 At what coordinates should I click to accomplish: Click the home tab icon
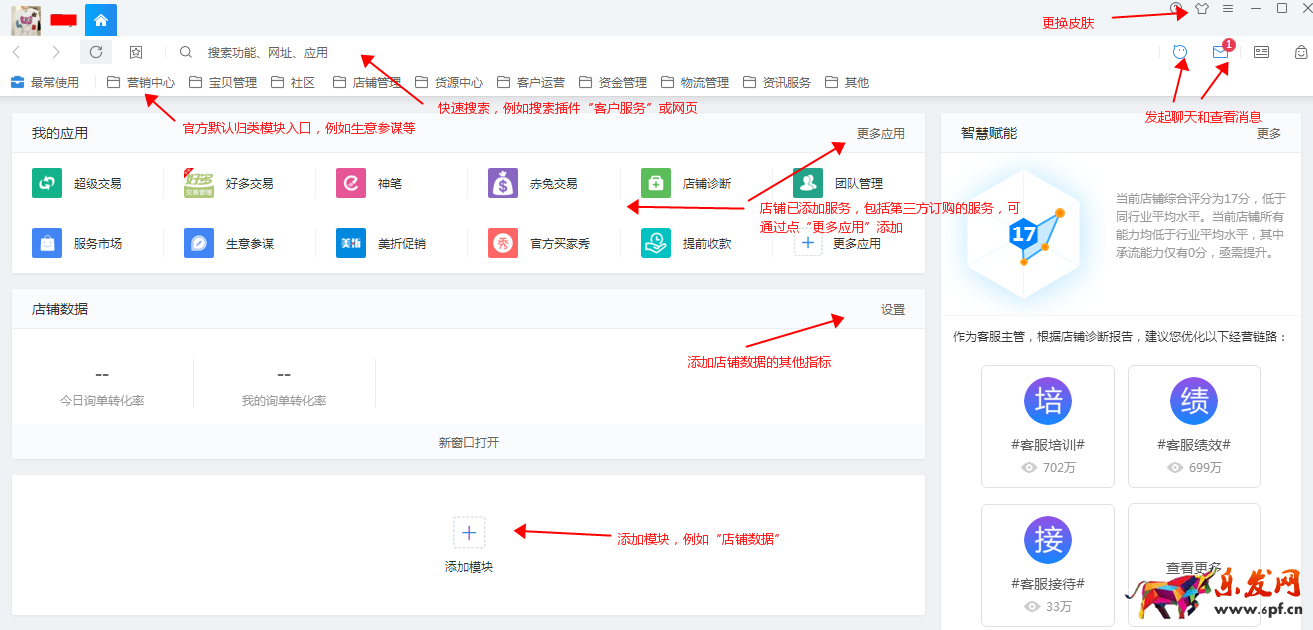101,19
